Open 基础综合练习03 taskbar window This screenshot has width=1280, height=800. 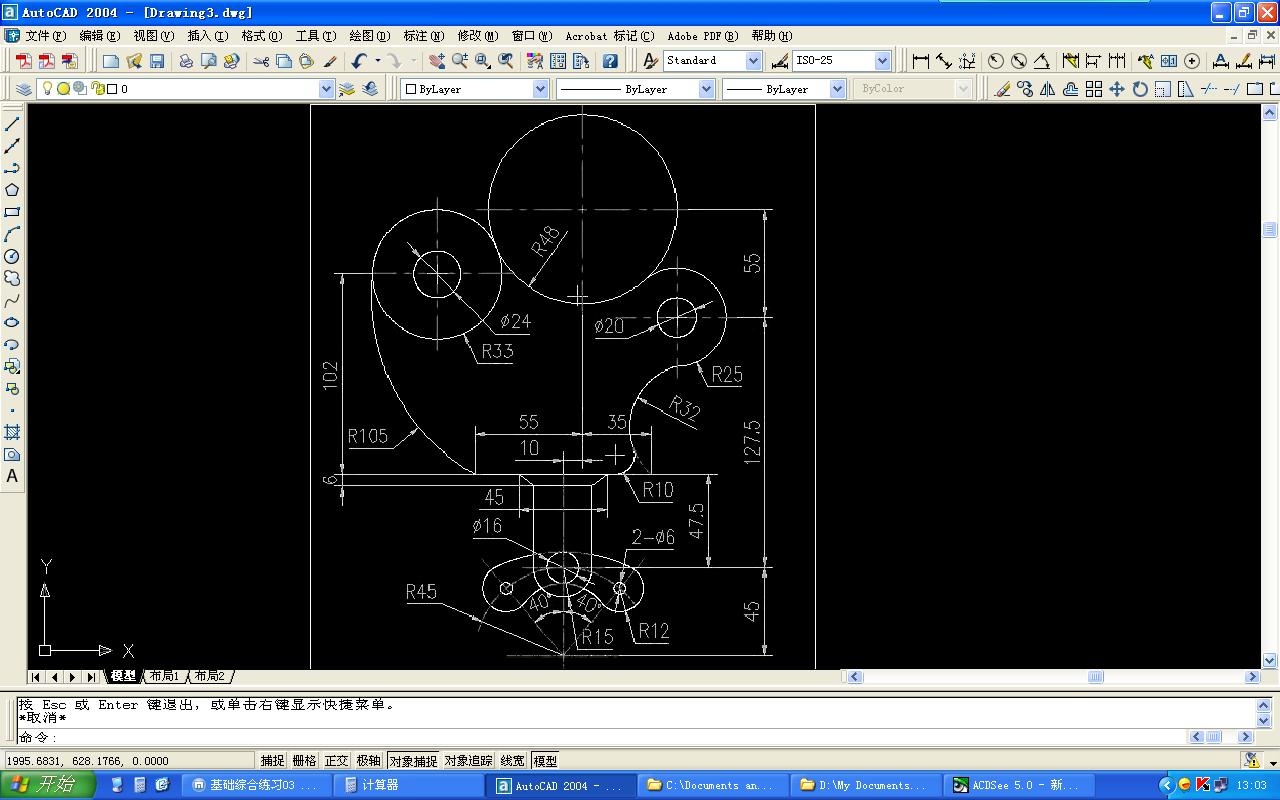[x=257, y=785]
